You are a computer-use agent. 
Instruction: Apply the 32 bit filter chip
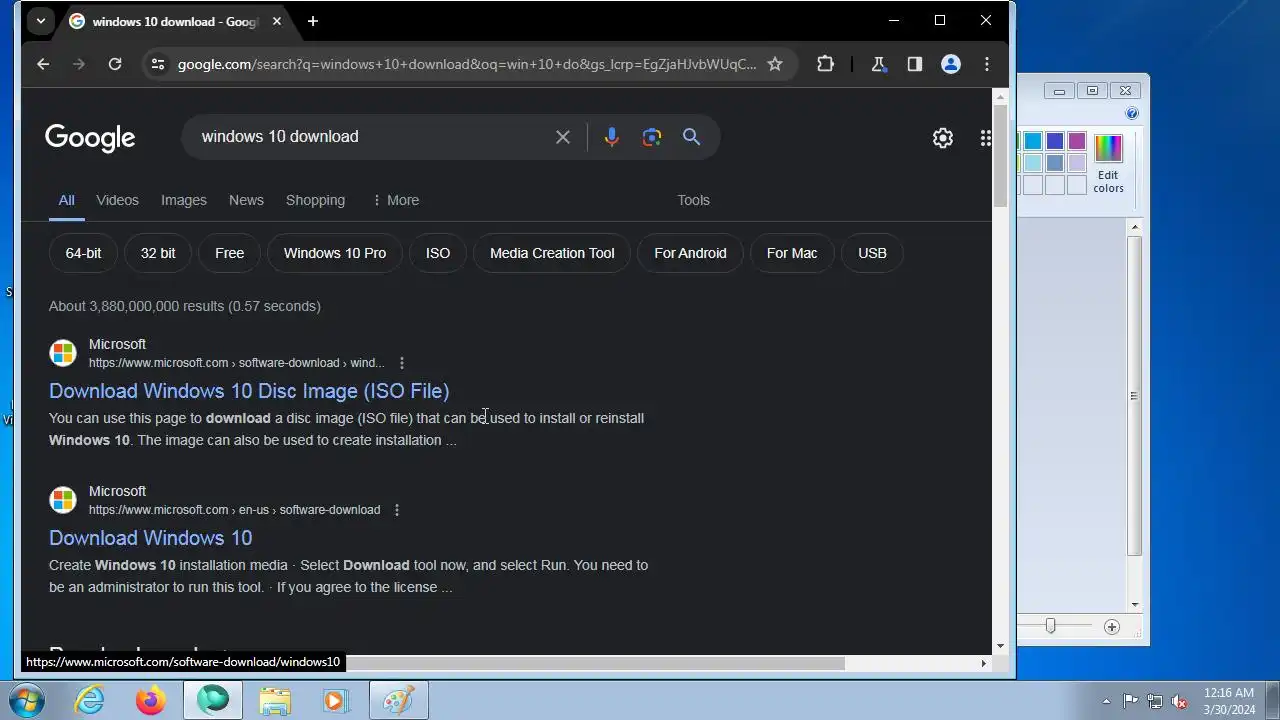158,253
